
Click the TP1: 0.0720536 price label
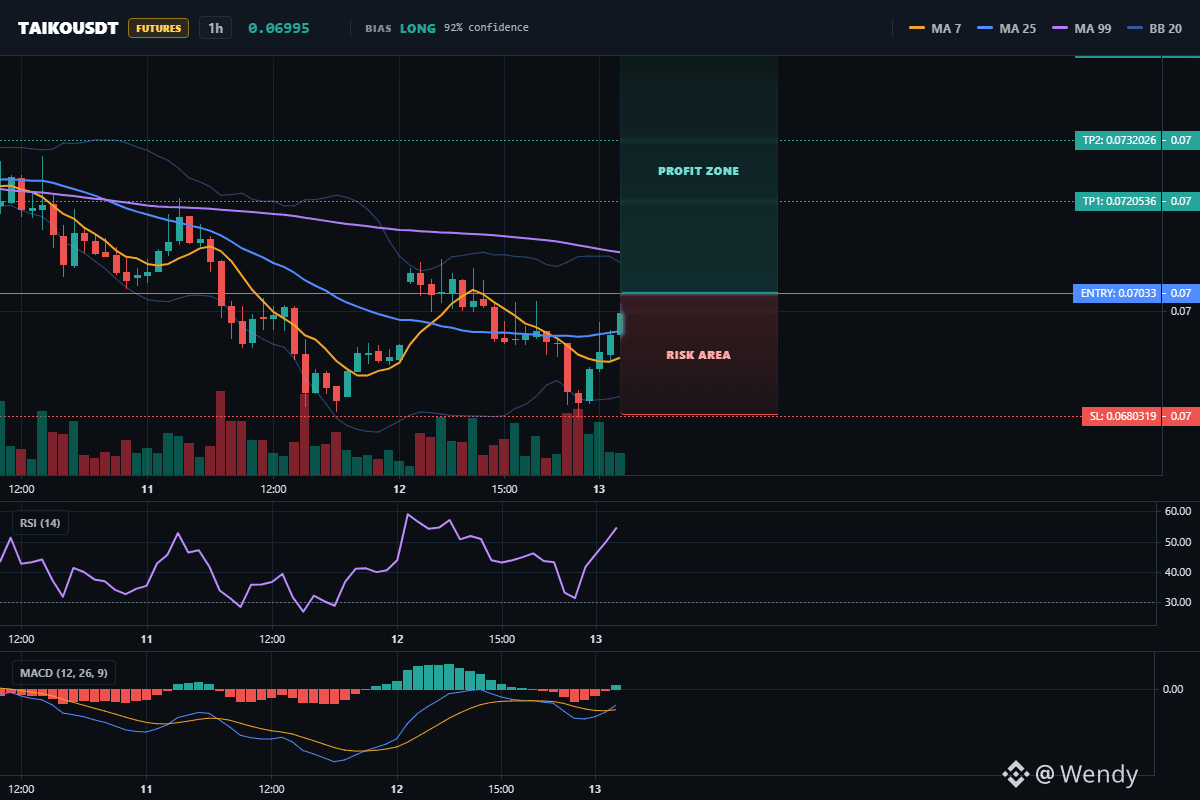1118,201
